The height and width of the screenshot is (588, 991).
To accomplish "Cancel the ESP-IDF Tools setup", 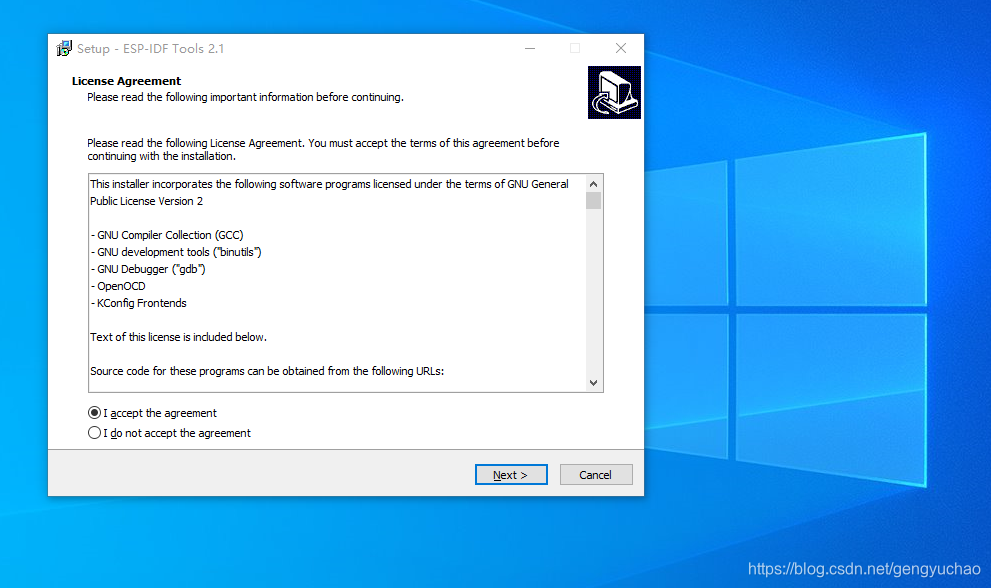I will [x=595, y=475].
